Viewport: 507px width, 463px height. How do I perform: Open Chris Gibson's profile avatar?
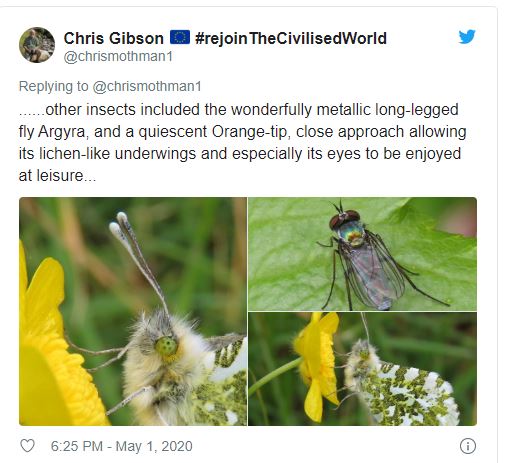pos(37,45)
